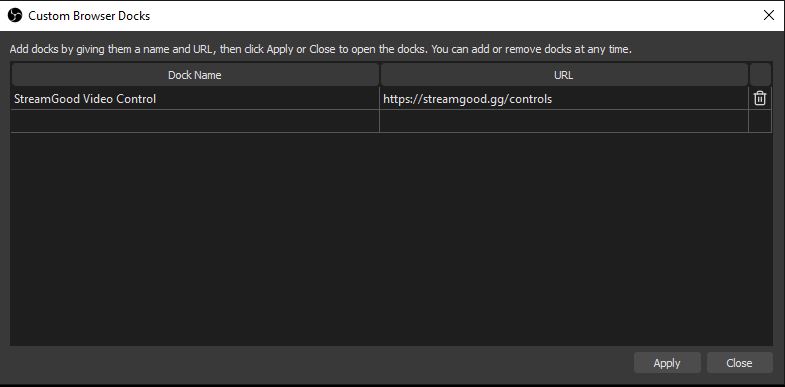785x387 pixels.
Task: Edit the https://streamgood.gg/controls URL cell
Action: [564, 99]
